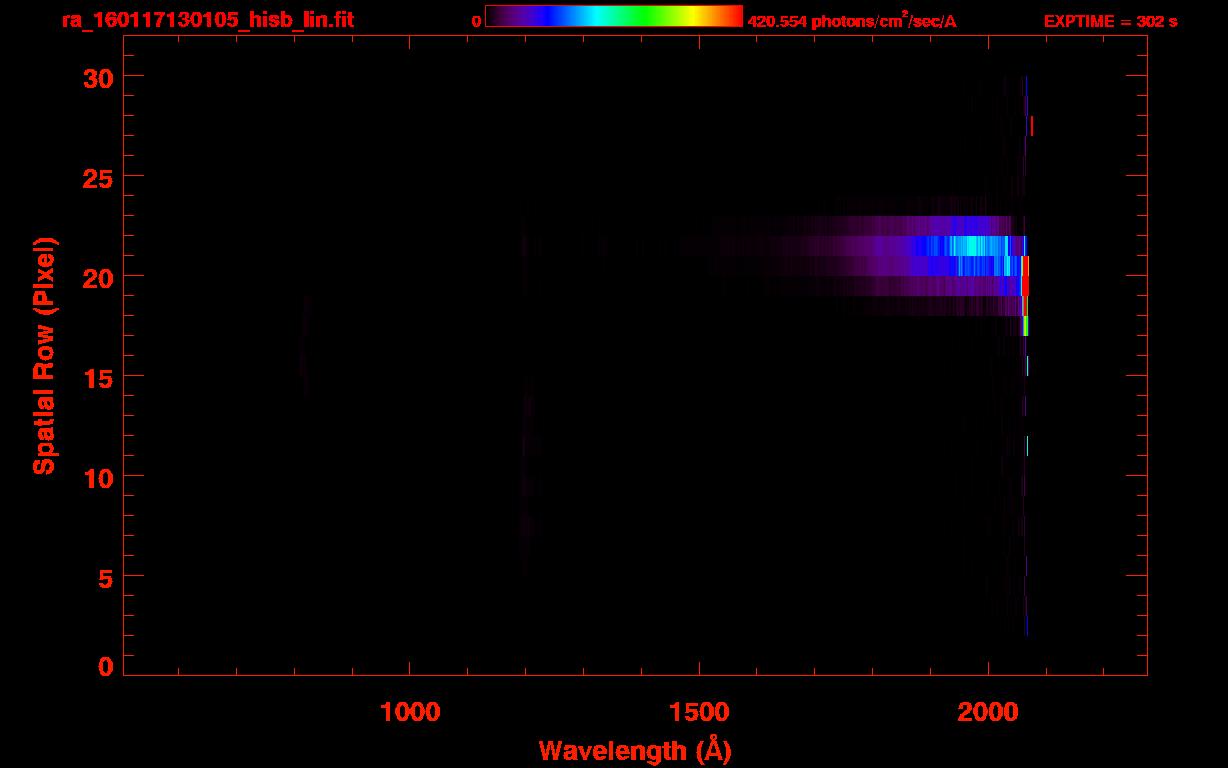Click the Wavelength (Å) axis title
The height and width of the screenshot is (768, 1228).
tap(635, 750)
